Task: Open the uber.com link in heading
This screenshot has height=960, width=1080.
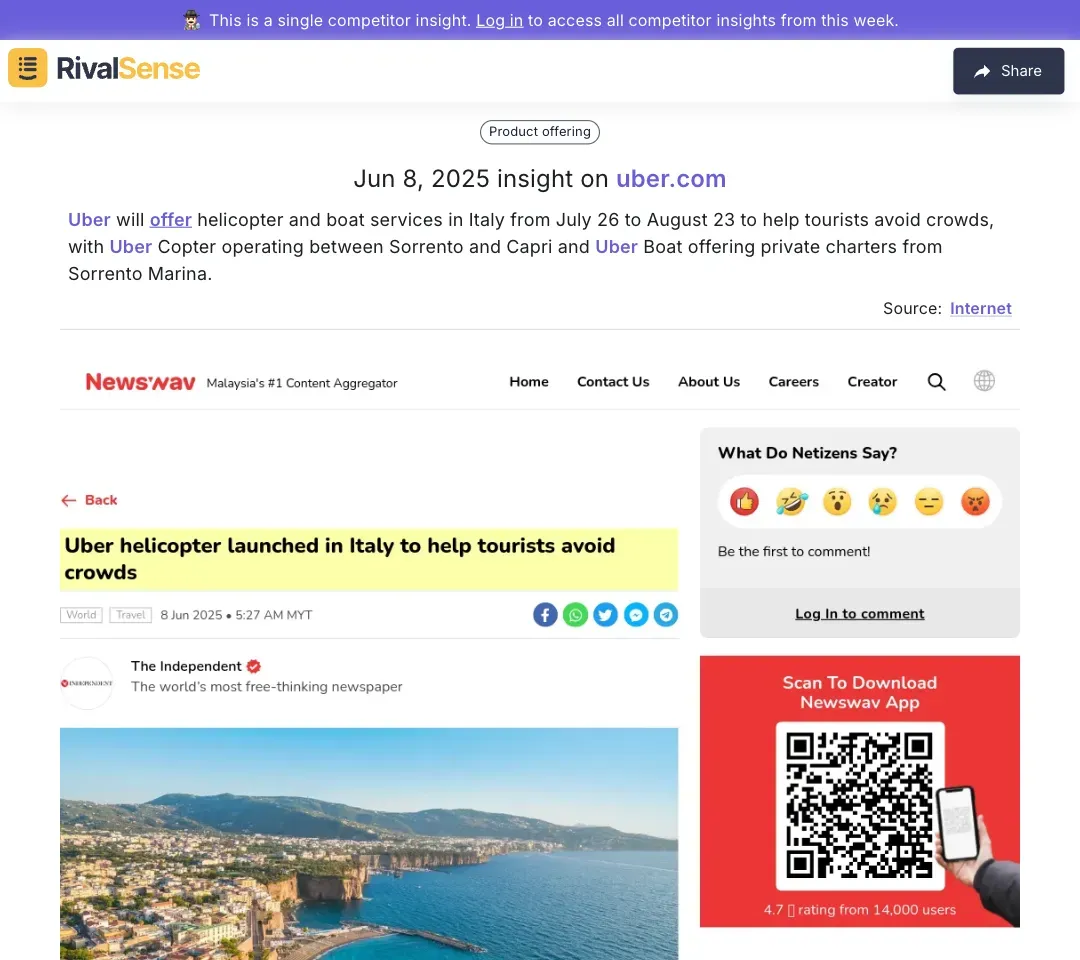Action: 671,178
